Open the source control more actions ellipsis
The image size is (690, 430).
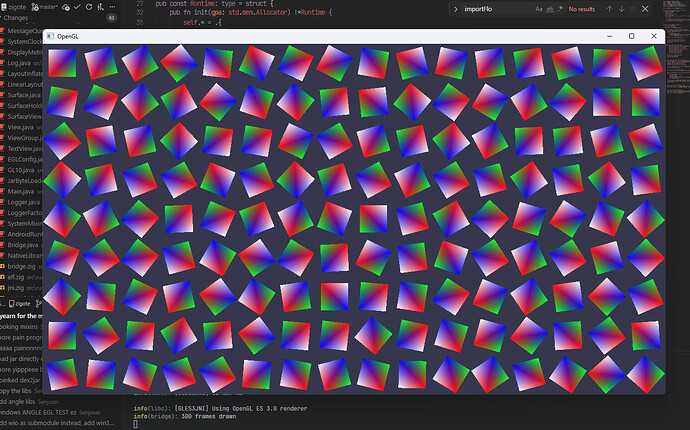(112, 7)
